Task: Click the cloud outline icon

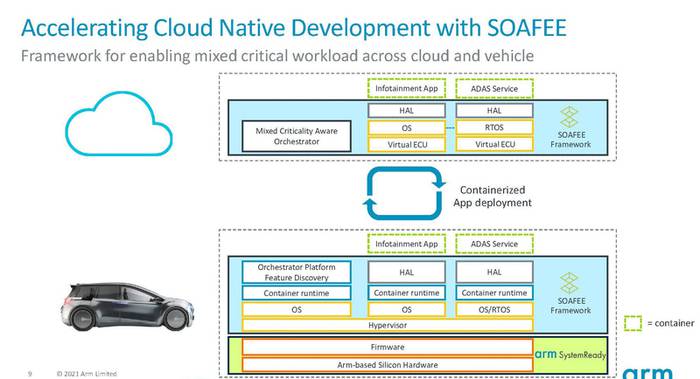Action: (119, 124)
